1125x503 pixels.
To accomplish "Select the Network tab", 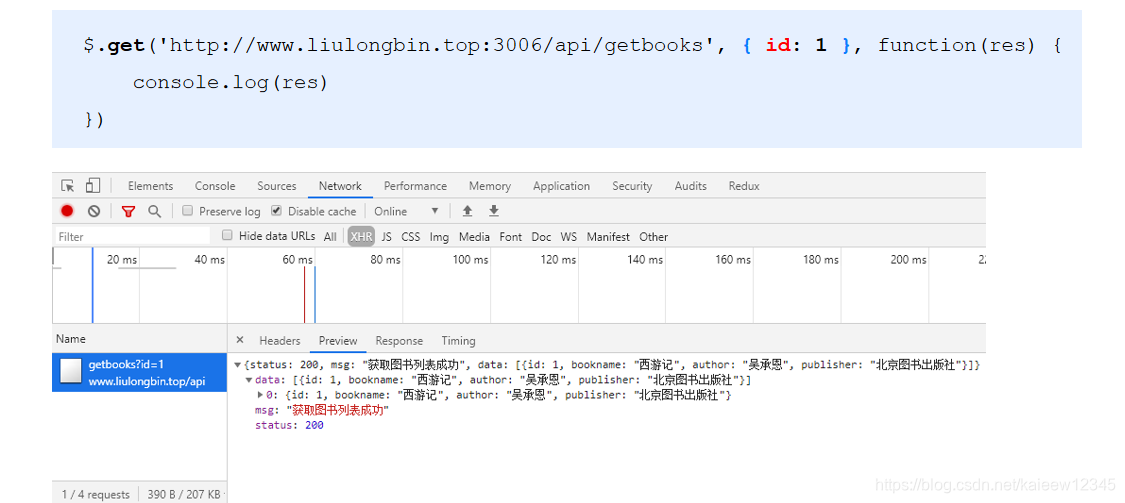I will click(340, 186).
